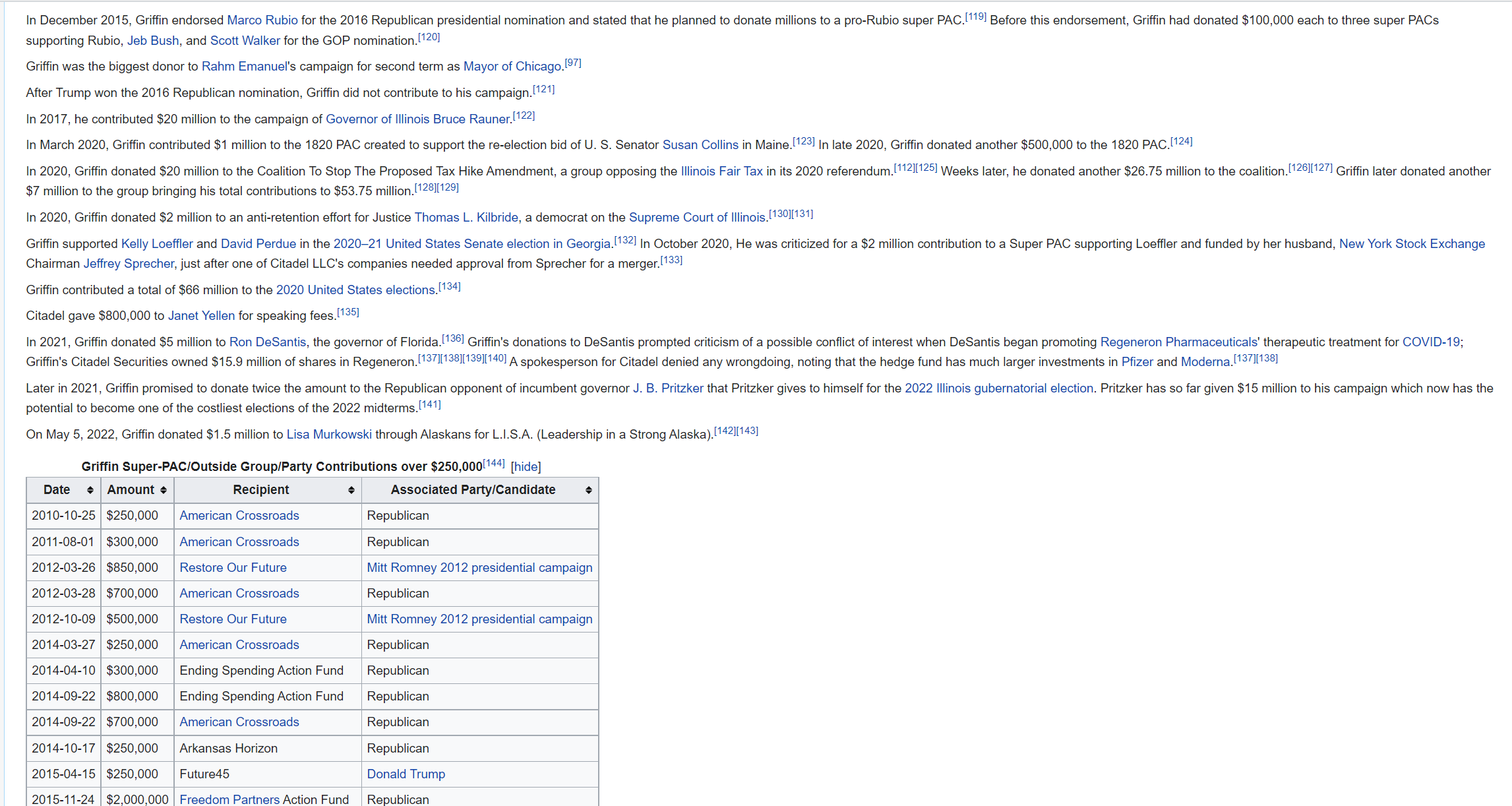Open the Jeb Bush link
The width and height of the screenshot is (1512, 806).
tap(153, 41)
